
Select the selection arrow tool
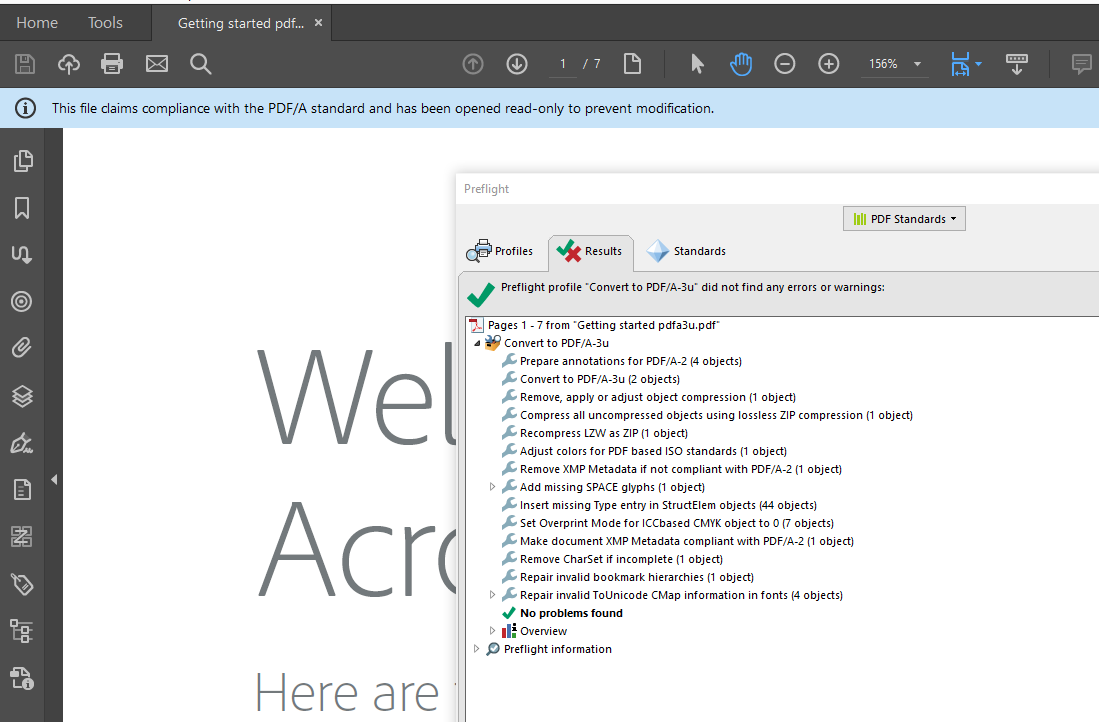697,64
